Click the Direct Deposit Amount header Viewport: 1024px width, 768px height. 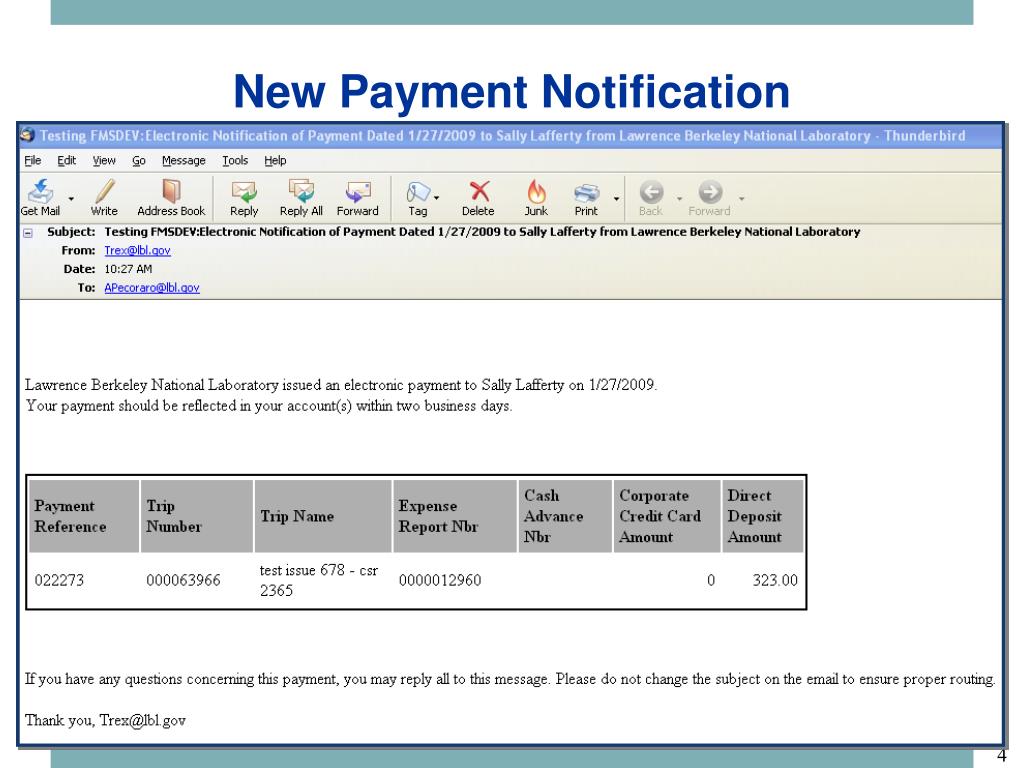763,516
